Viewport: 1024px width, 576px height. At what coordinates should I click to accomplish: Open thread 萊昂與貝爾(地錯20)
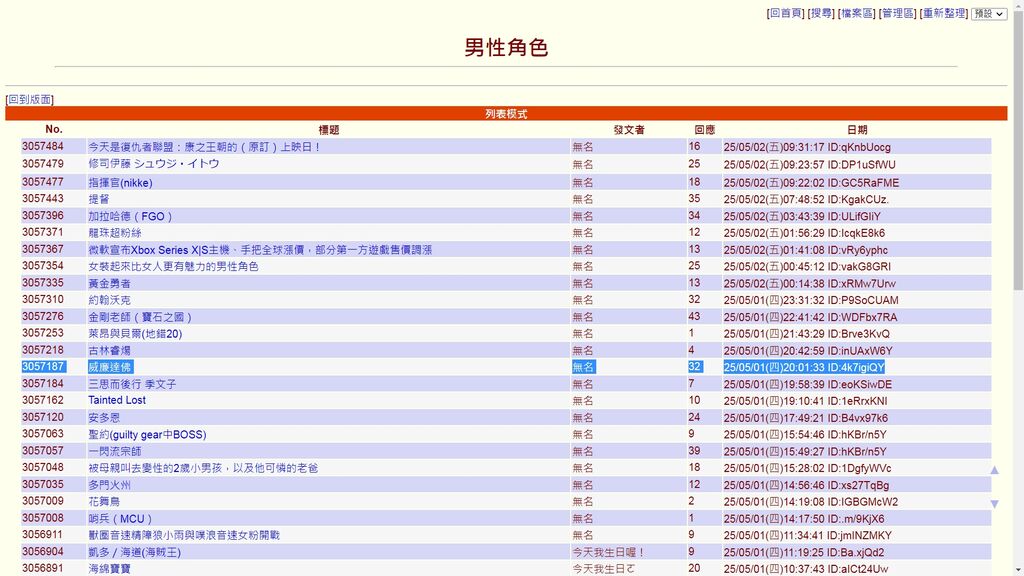click(x=135, y=334)
